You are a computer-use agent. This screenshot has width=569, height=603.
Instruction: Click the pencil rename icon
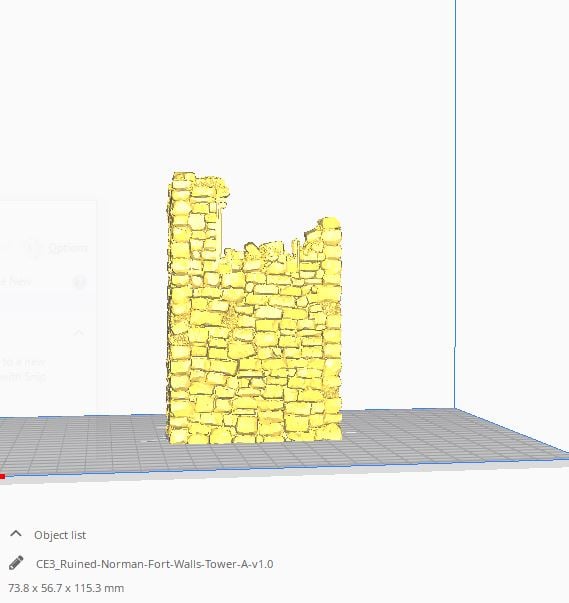(x=16, y=563)
